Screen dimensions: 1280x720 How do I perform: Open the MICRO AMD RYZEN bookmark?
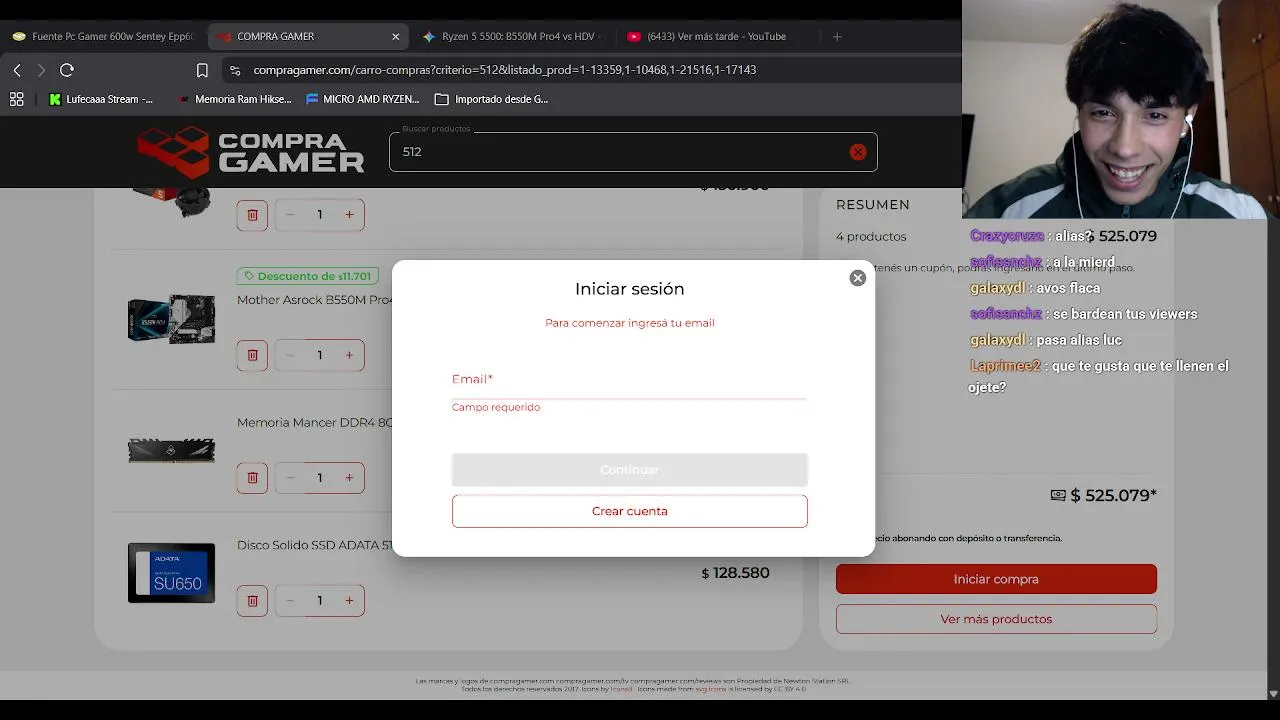tap(362, 99)
